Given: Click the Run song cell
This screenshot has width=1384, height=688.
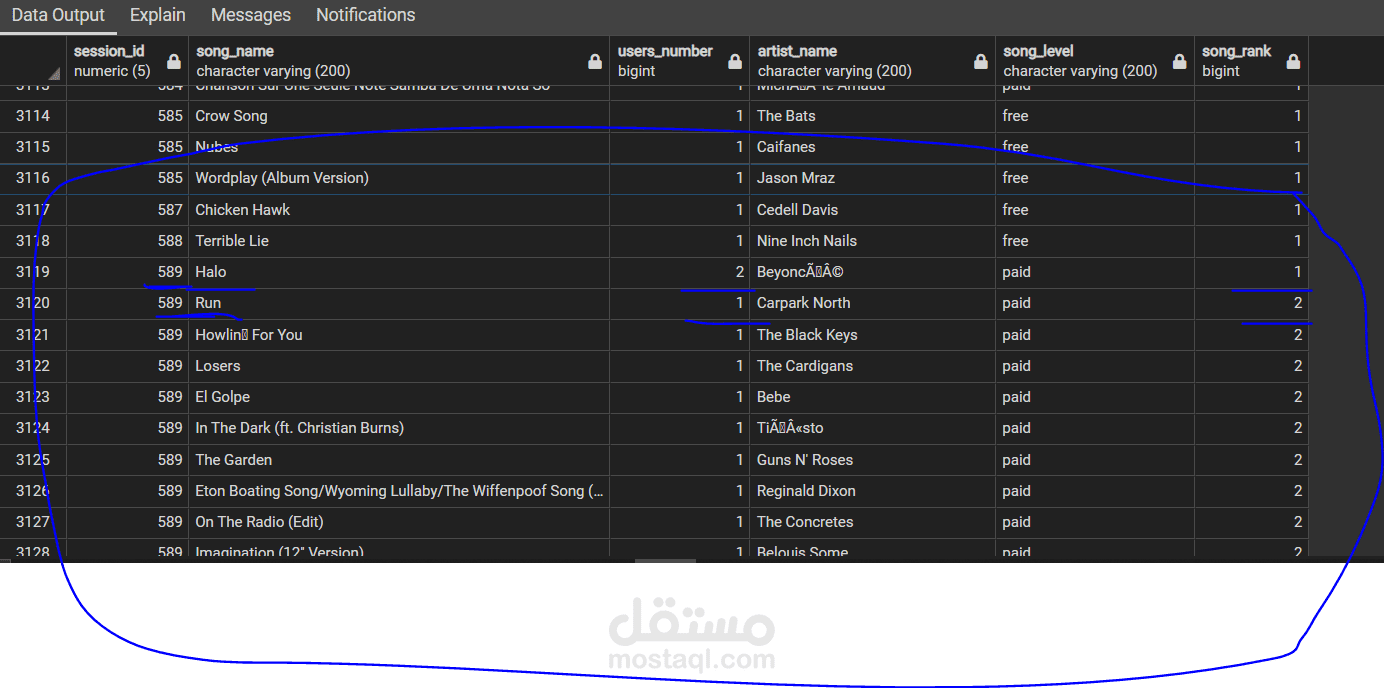Looking at the screenshot, I should (399, 303).
